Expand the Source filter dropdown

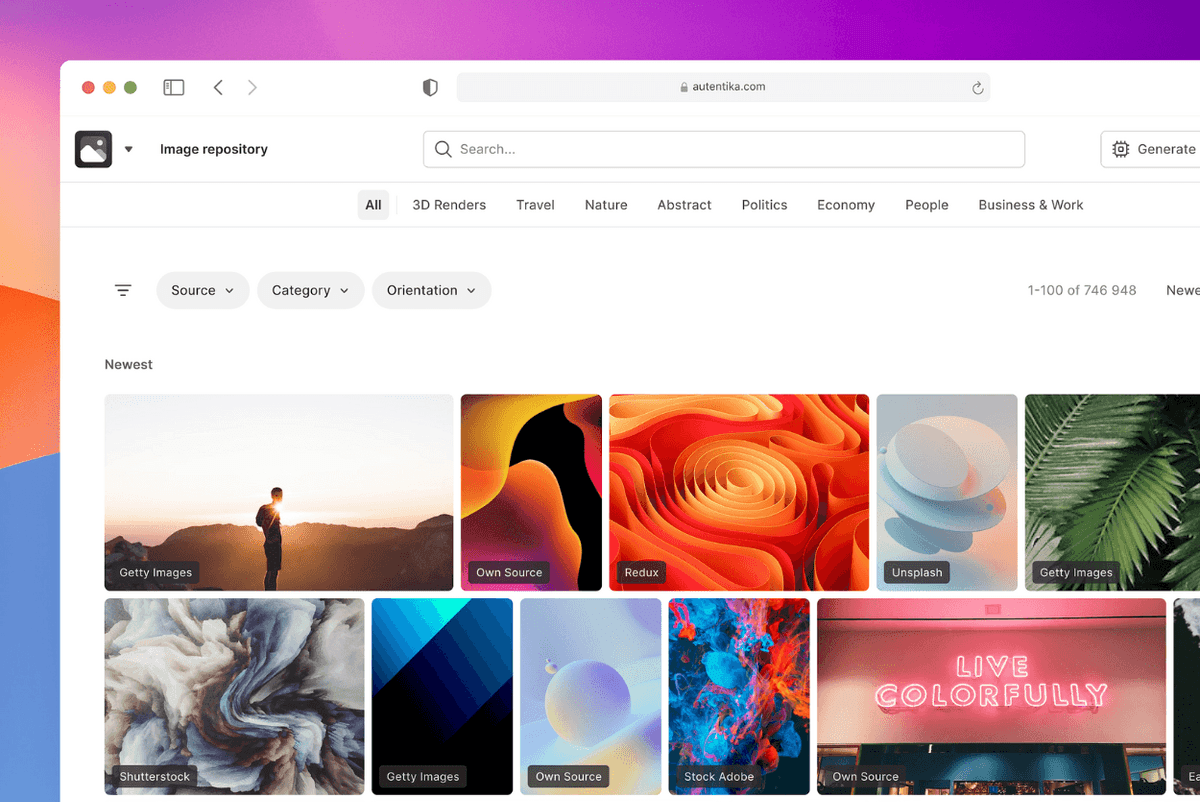203,290
